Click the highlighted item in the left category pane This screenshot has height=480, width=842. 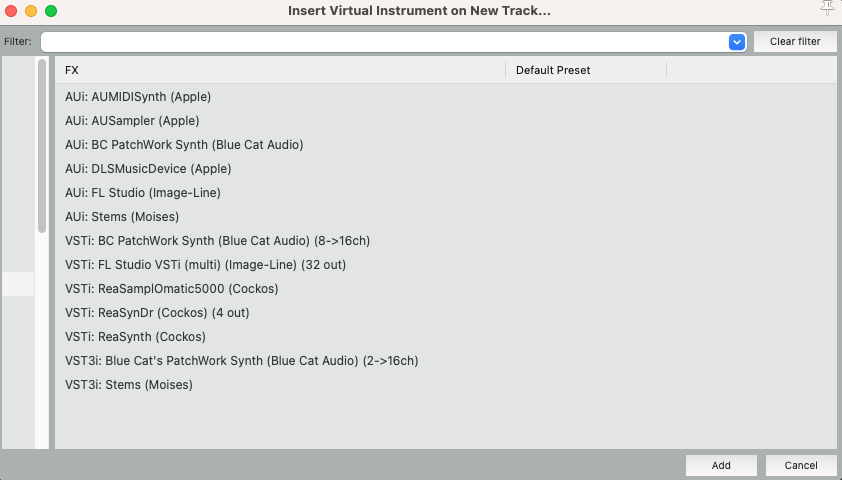pyautogui.click(x=18, y=284)
